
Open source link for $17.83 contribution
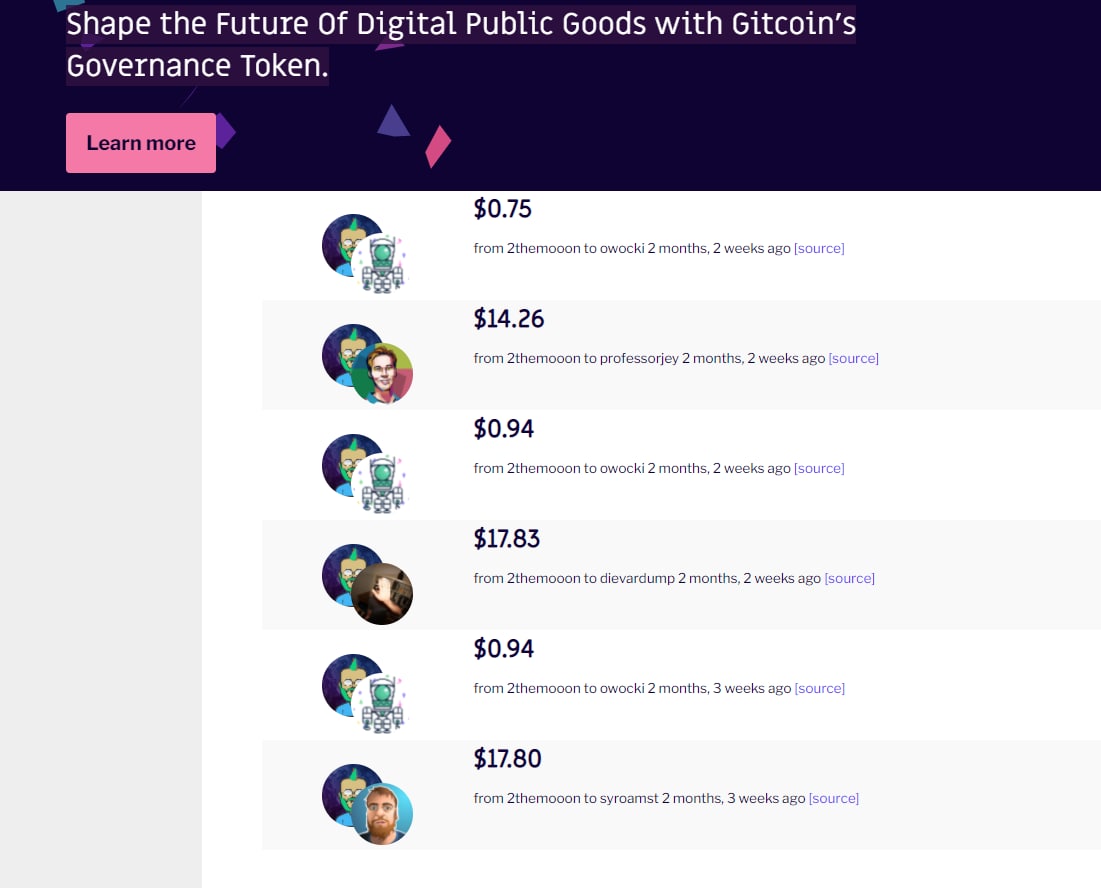coord(849,578)
